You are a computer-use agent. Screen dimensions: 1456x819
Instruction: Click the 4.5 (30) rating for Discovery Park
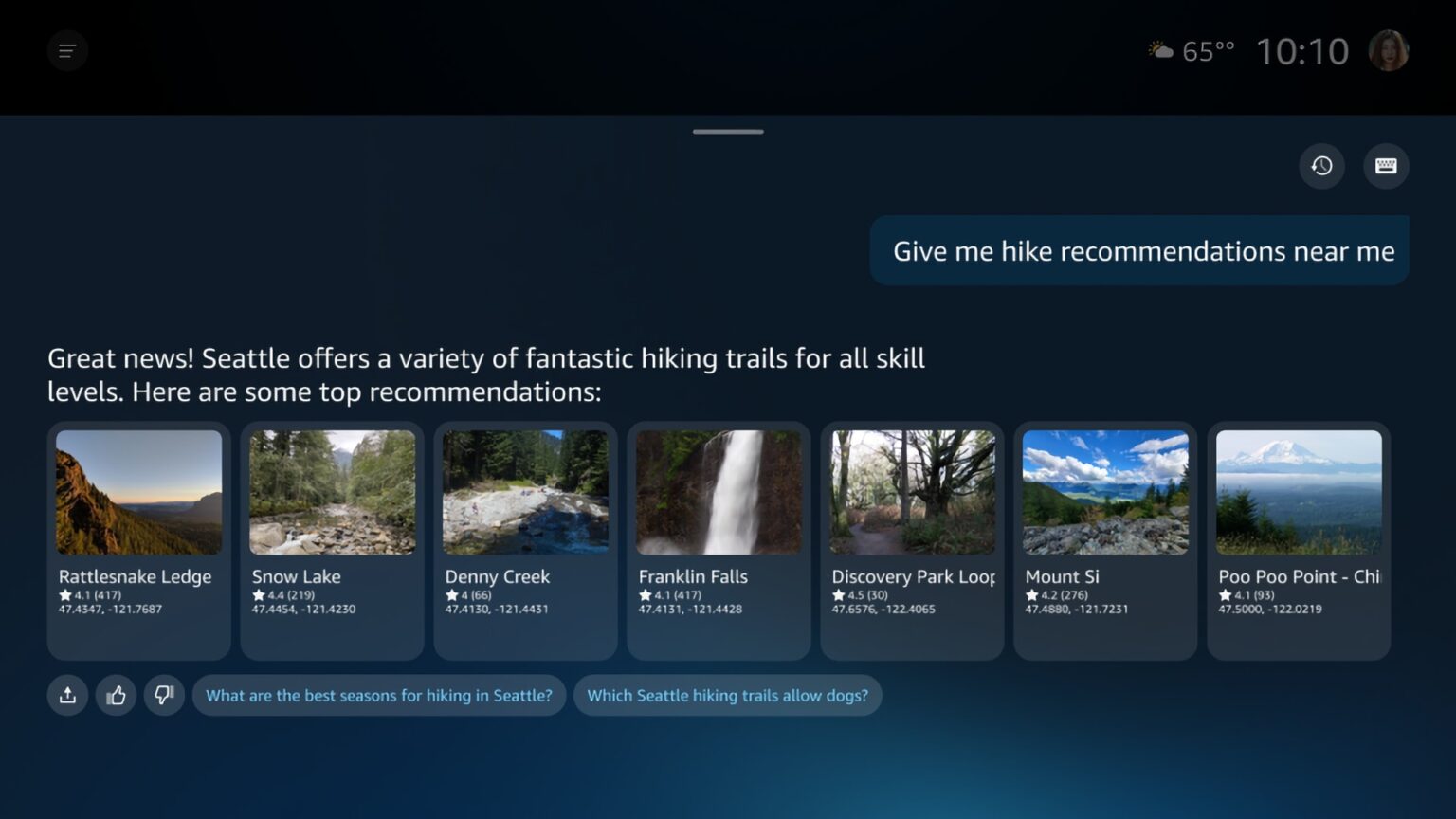[x=860, y=595]
